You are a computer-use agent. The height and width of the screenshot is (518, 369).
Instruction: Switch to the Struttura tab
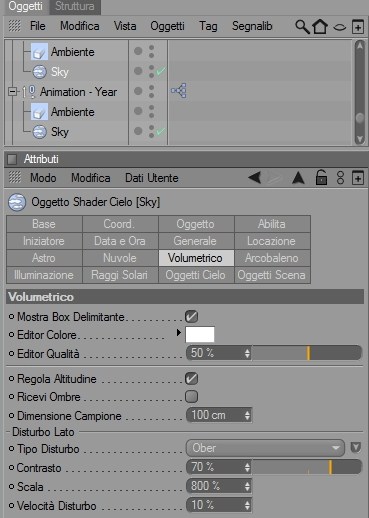tap(75, 6)
